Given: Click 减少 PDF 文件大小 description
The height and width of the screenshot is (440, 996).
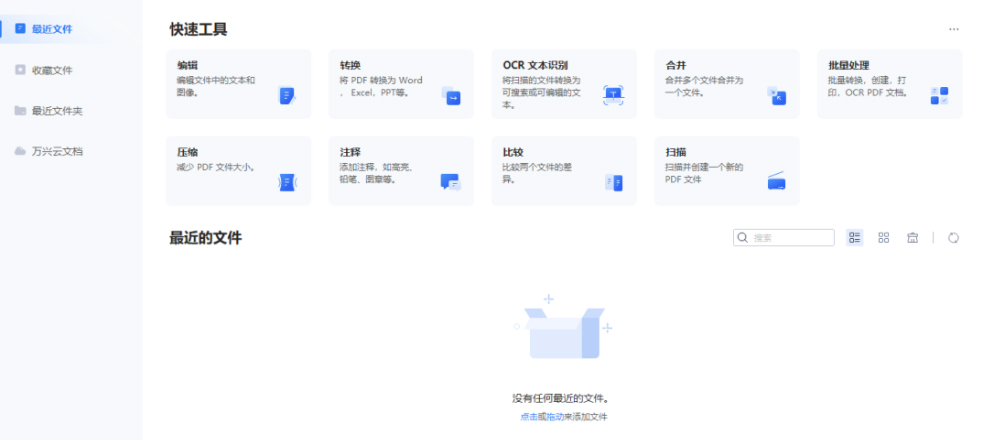Looking at the screenshot, I should 216,168.
